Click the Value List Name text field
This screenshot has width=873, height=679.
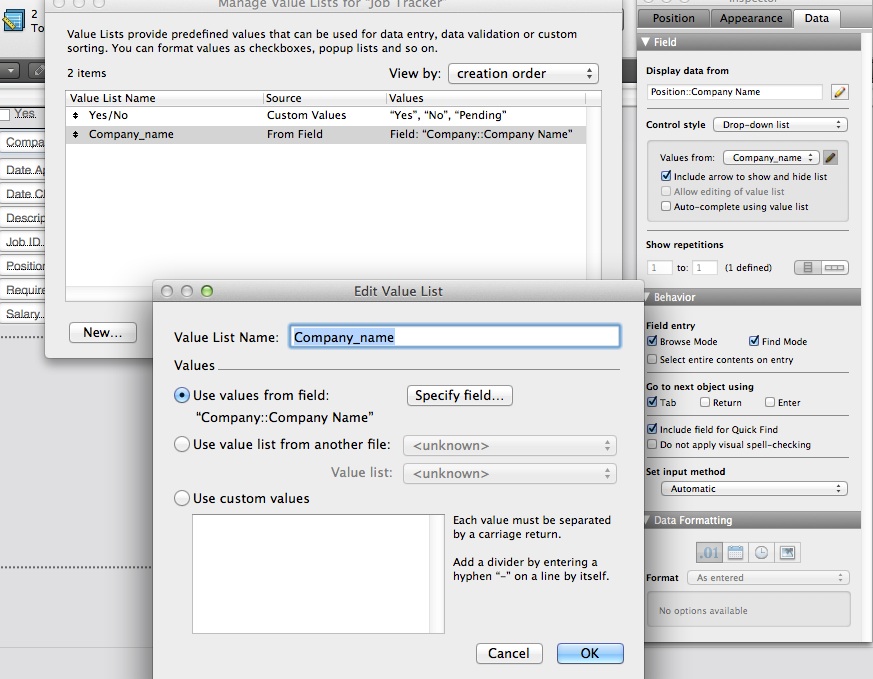[x=454, y=337]
